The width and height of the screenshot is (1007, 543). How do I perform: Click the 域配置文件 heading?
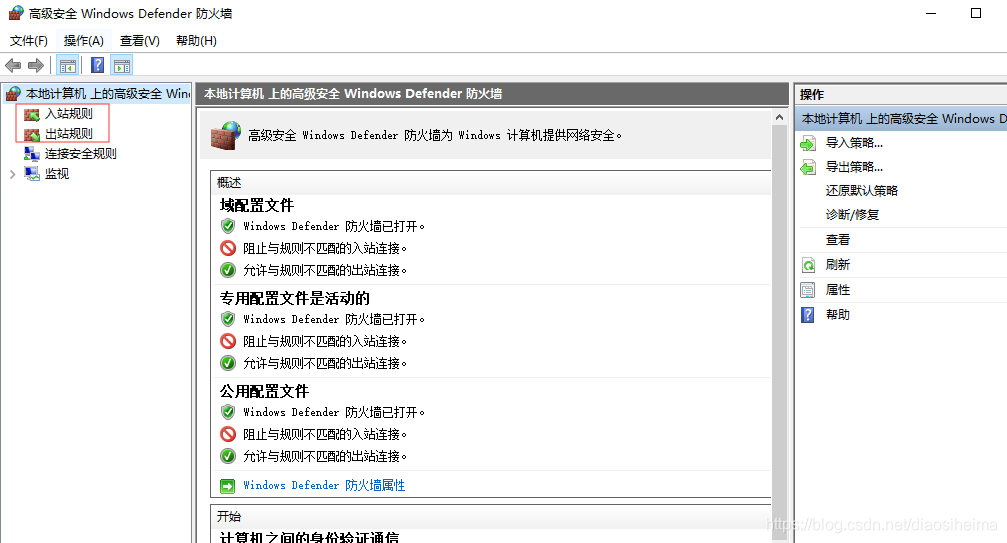[x=257, y=205]
